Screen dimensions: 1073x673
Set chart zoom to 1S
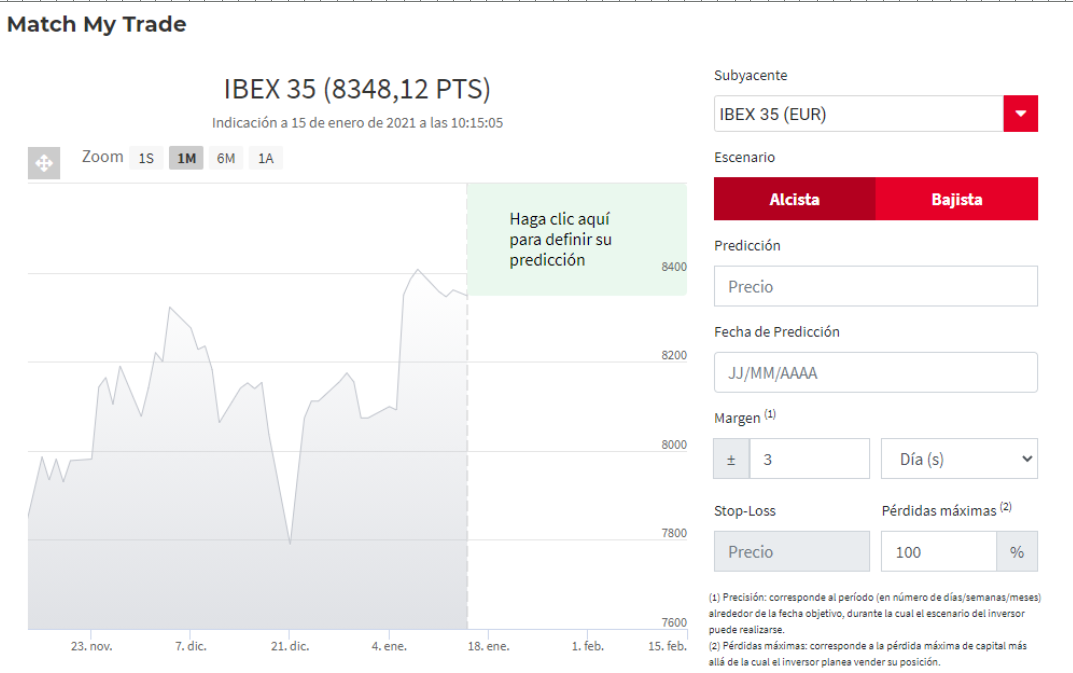(x=146, y=158)
